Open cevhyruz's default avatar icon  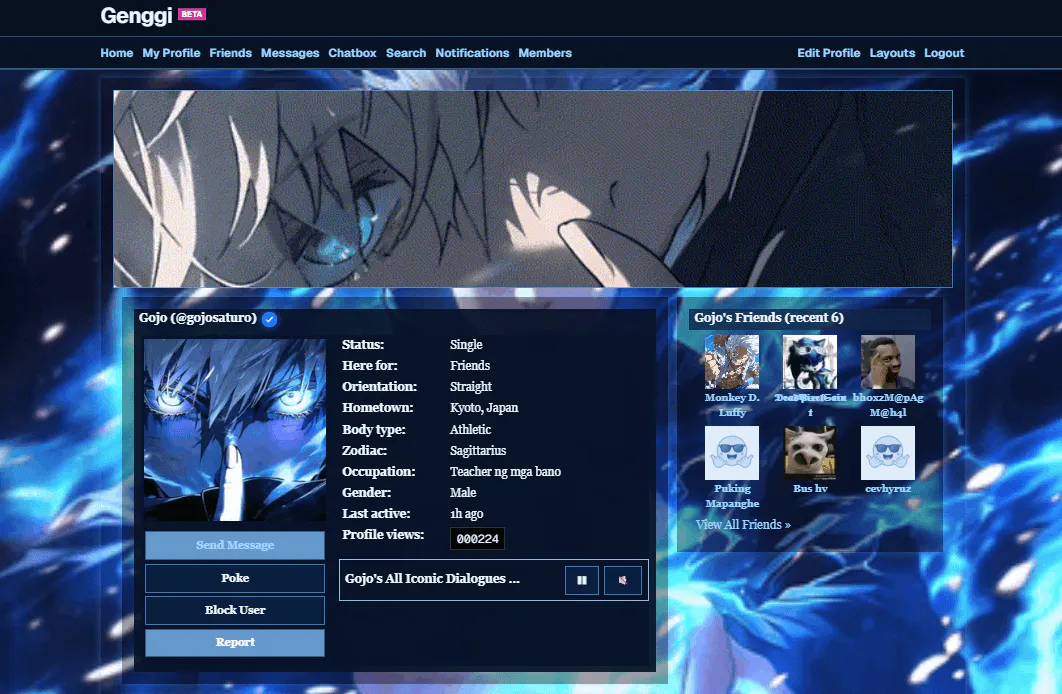[888, 453]
